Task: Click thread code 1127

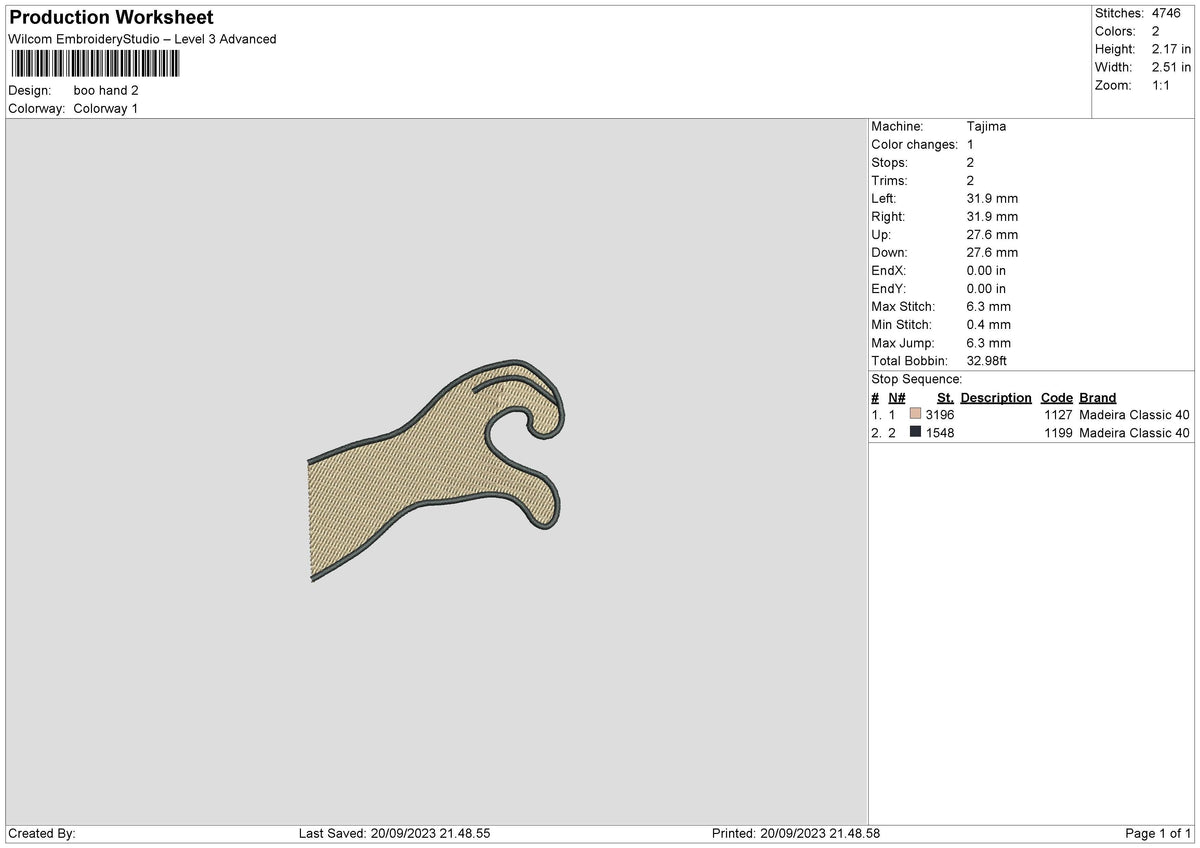Action: pos(1058,415)
